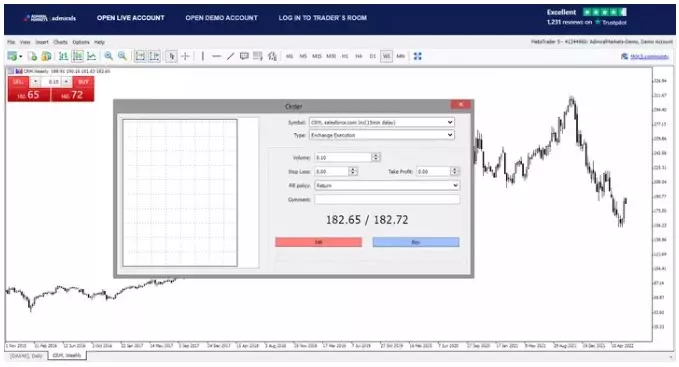Click the Volume field in Order dialog
Image resolution: width=679 pixels, height=367 pixels.
[343, 158]
